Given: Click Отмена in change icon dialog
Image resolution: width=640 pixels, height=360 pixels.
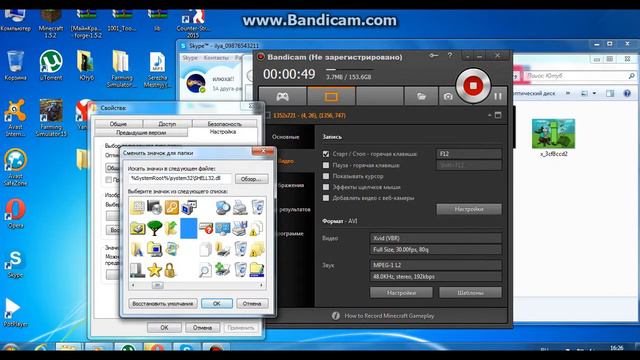Looking at the screenshot, I should [x=252, y=303].
